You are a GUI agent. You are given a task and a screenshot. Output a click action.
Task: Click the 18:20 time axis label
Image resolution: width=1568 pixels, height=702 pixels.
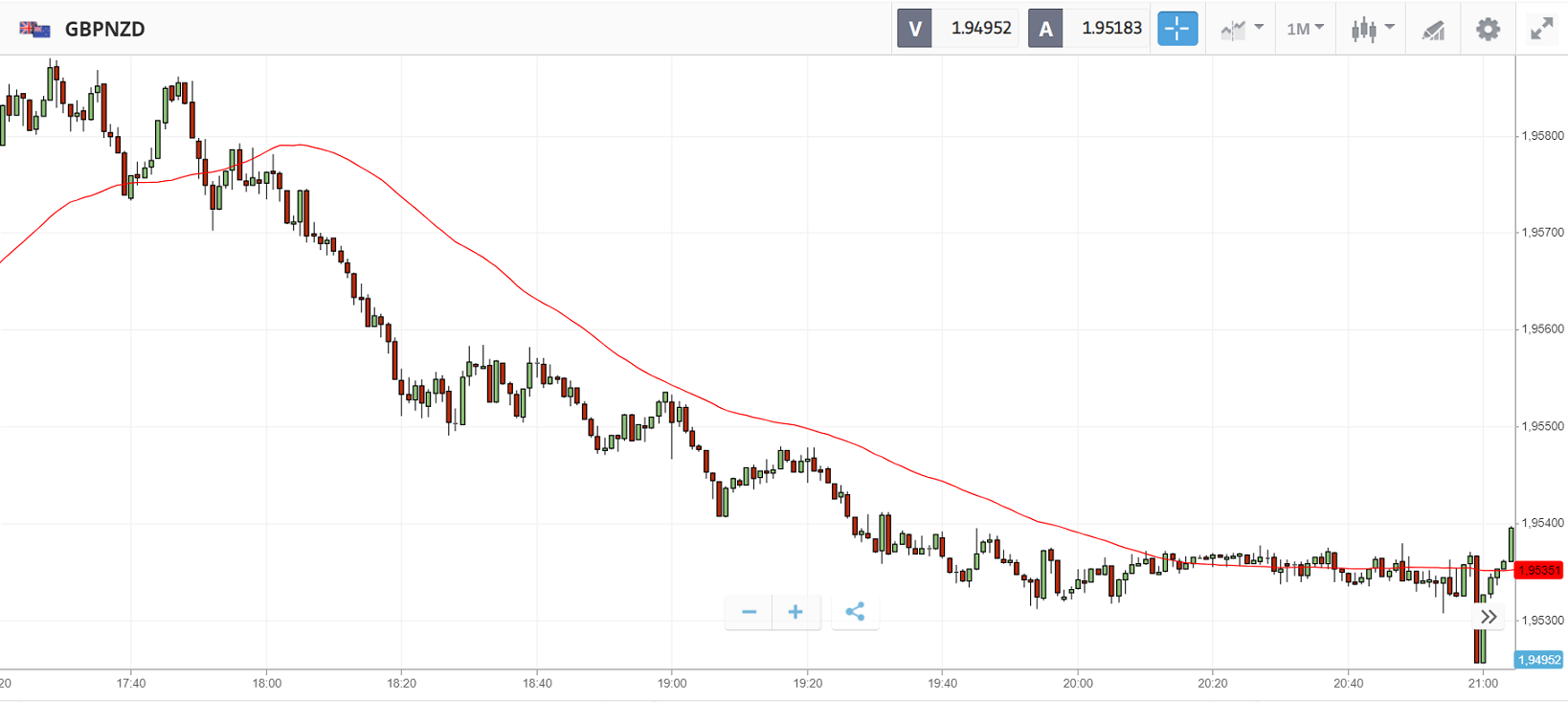point(402,683)
